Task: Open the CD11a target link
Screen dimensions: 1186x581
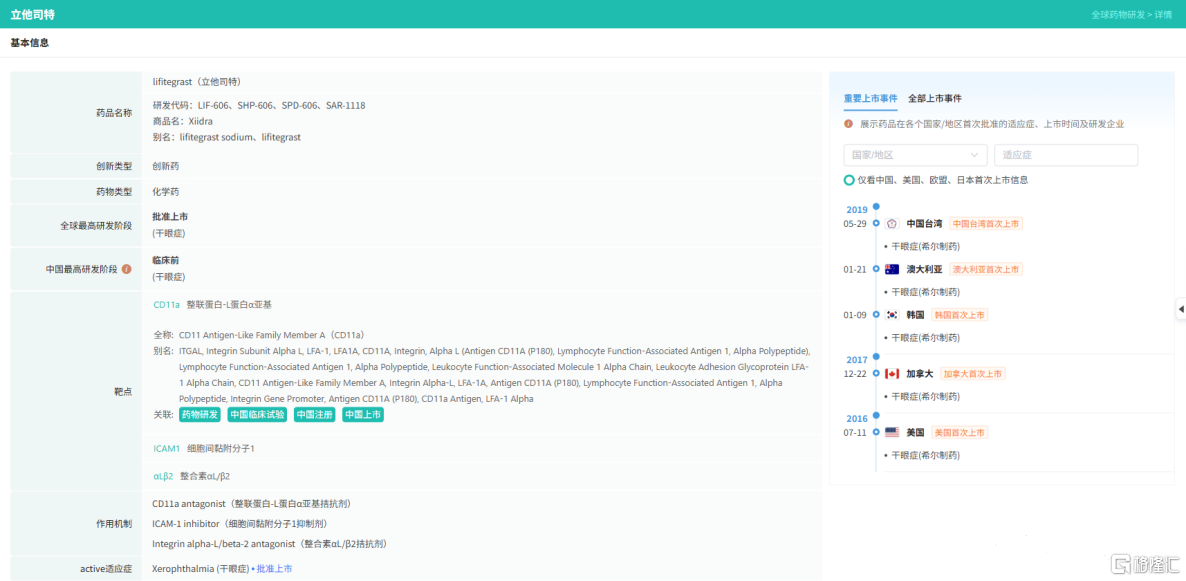Action: click(166, 304)
